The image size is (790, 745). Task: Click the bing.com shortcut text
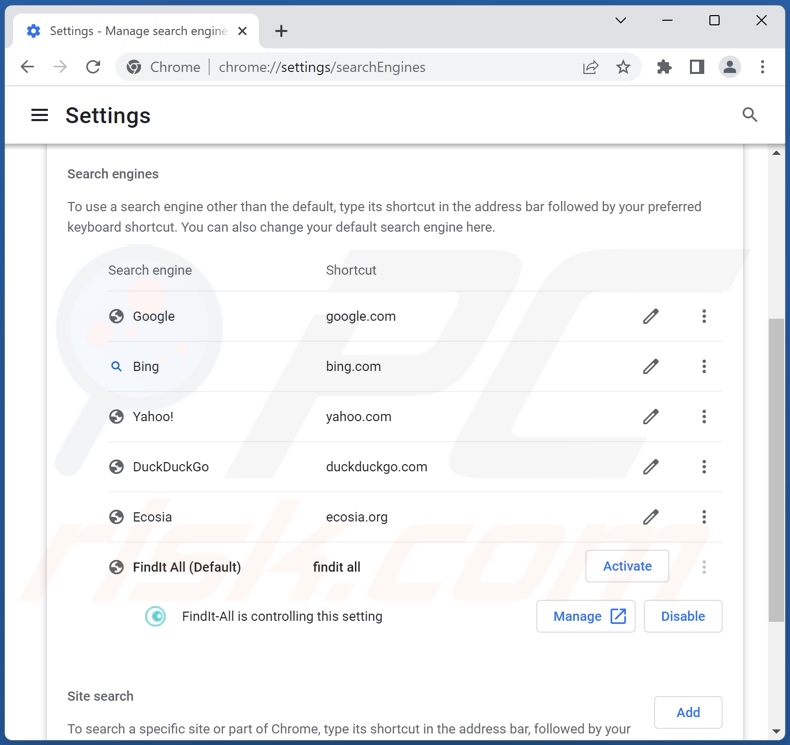(353, 367)
